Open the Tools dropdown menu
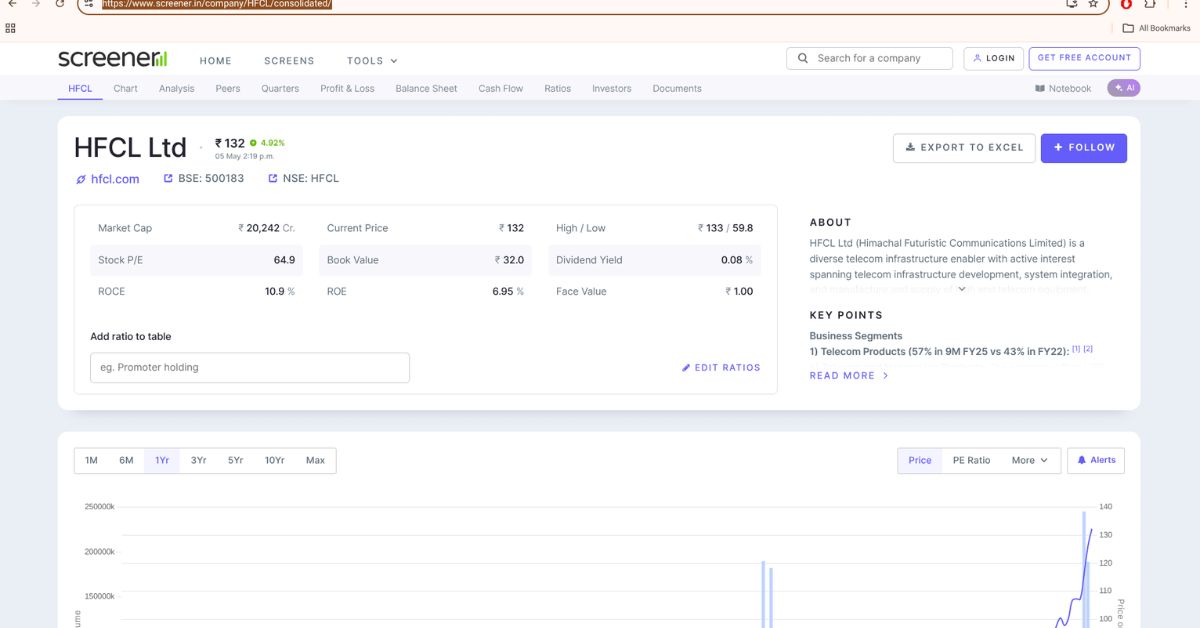 pos(372,60)
